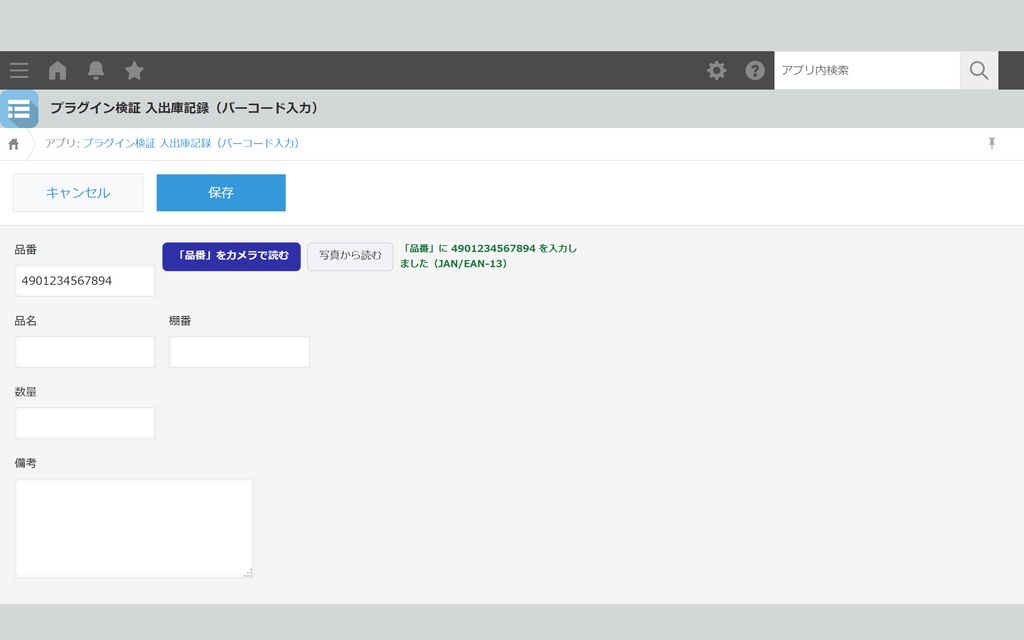
Task: Click 写真から読む button
Action: coord(350,256)
